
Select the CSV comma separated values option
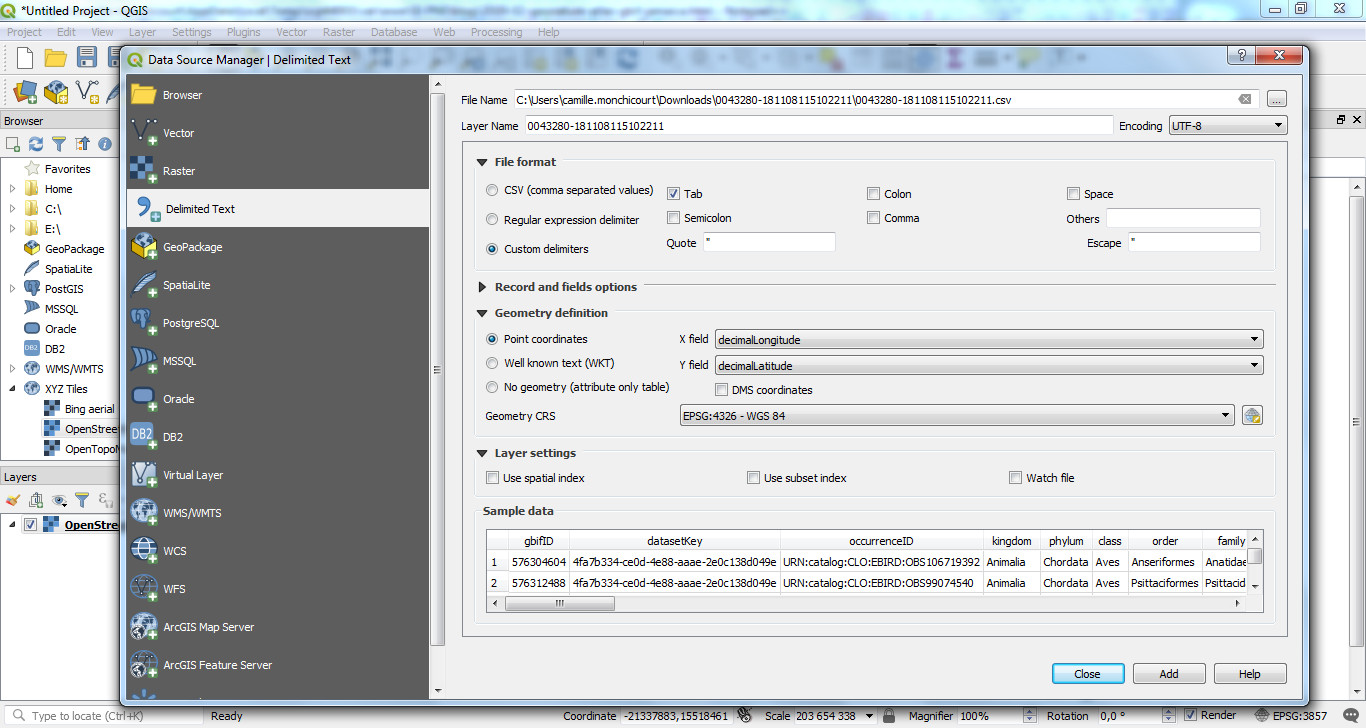[492, 190]
